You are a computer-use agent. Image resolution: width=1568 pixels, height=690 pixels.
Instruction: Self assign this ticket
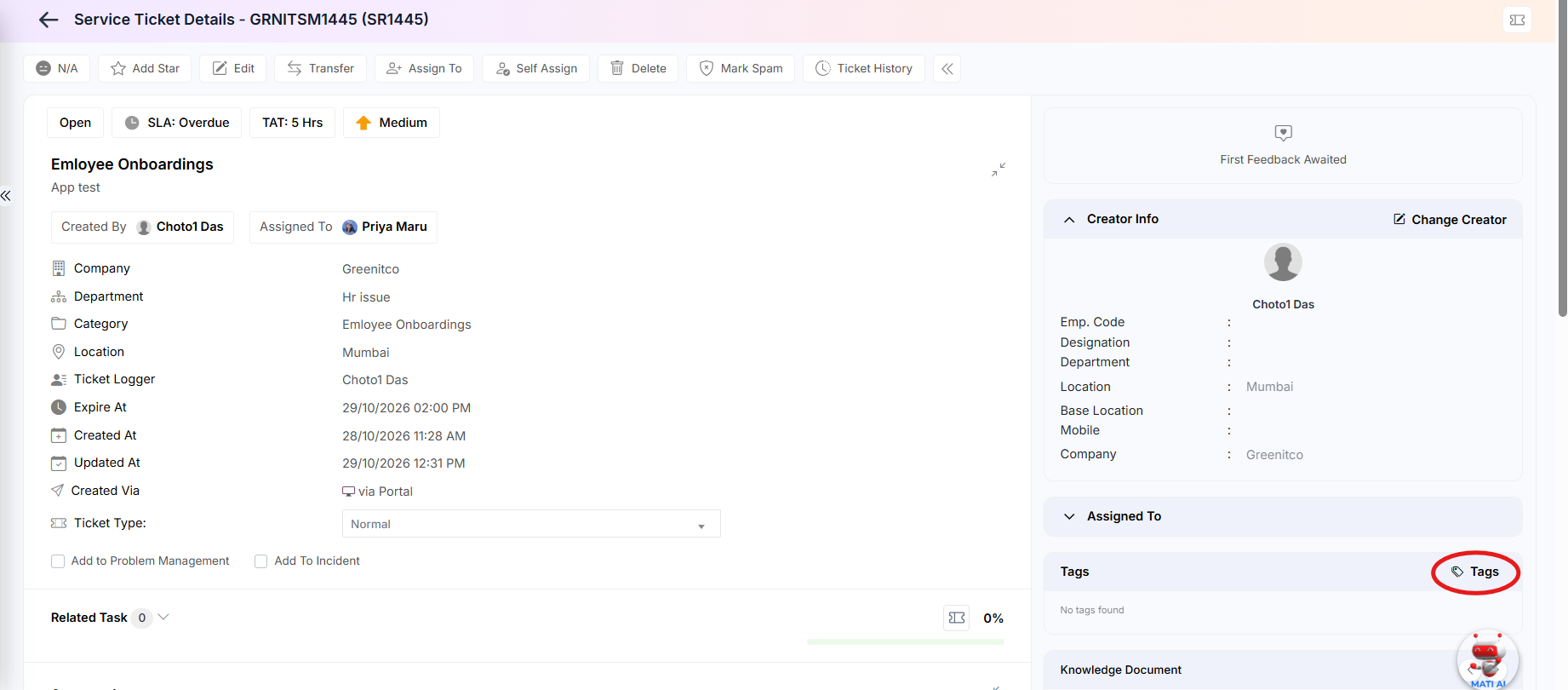536,68
